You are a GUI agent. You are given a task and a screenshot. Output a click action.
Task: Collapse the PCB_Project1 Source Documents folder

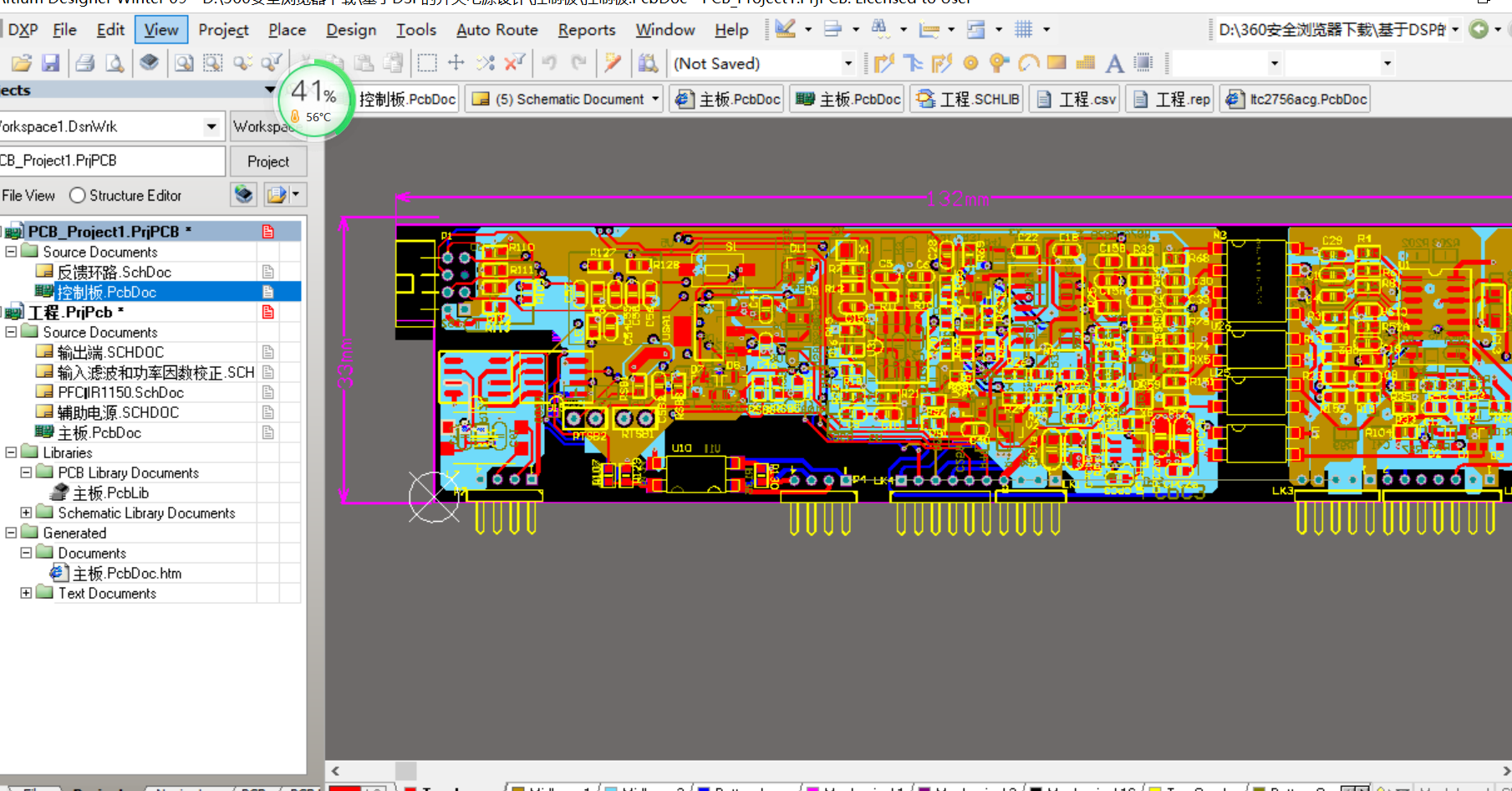point(11,251)
